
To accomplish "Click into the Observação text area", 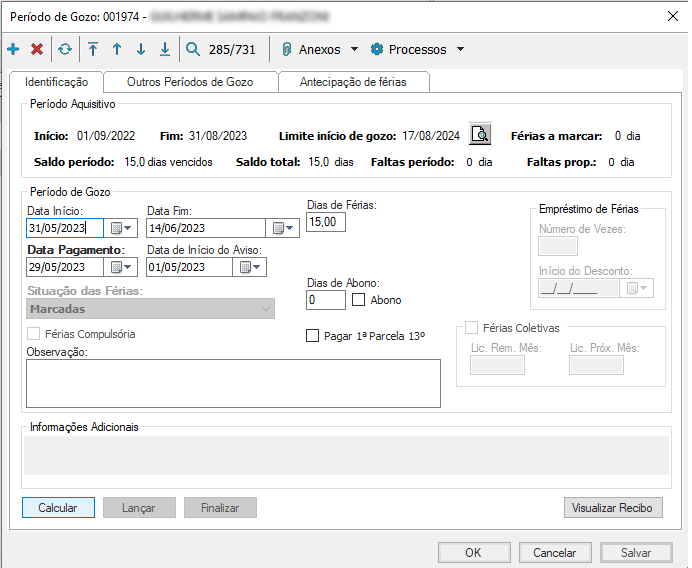I will coord(233,383).
